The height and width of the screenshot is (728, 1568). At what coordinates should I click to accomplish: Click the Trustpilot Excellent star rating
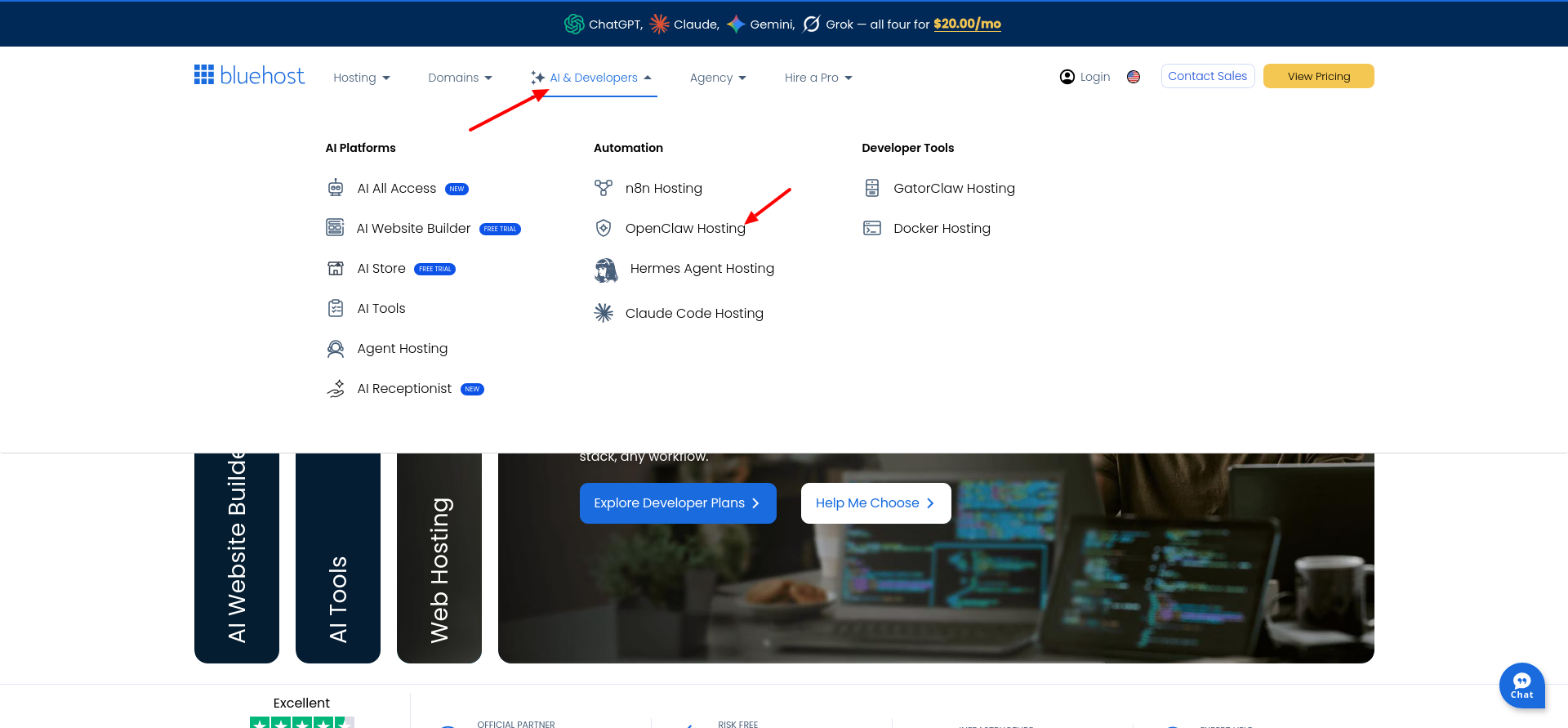pos(302,721)
